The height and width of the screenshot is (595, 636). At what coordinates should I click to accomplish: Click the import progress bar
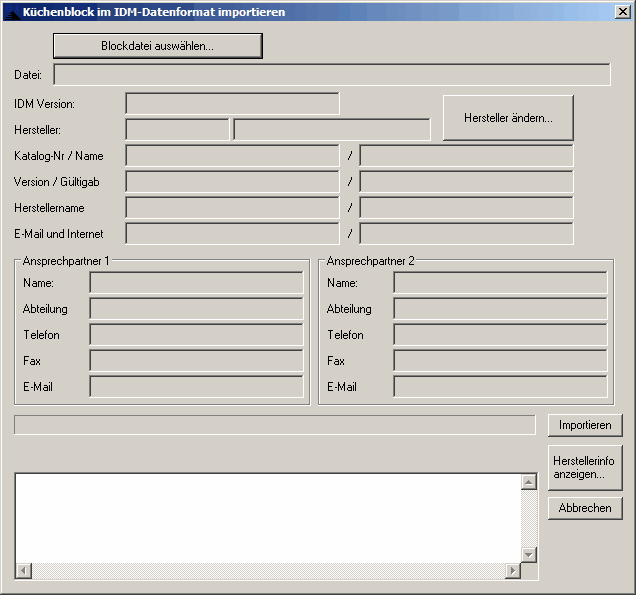click(274, 425)
